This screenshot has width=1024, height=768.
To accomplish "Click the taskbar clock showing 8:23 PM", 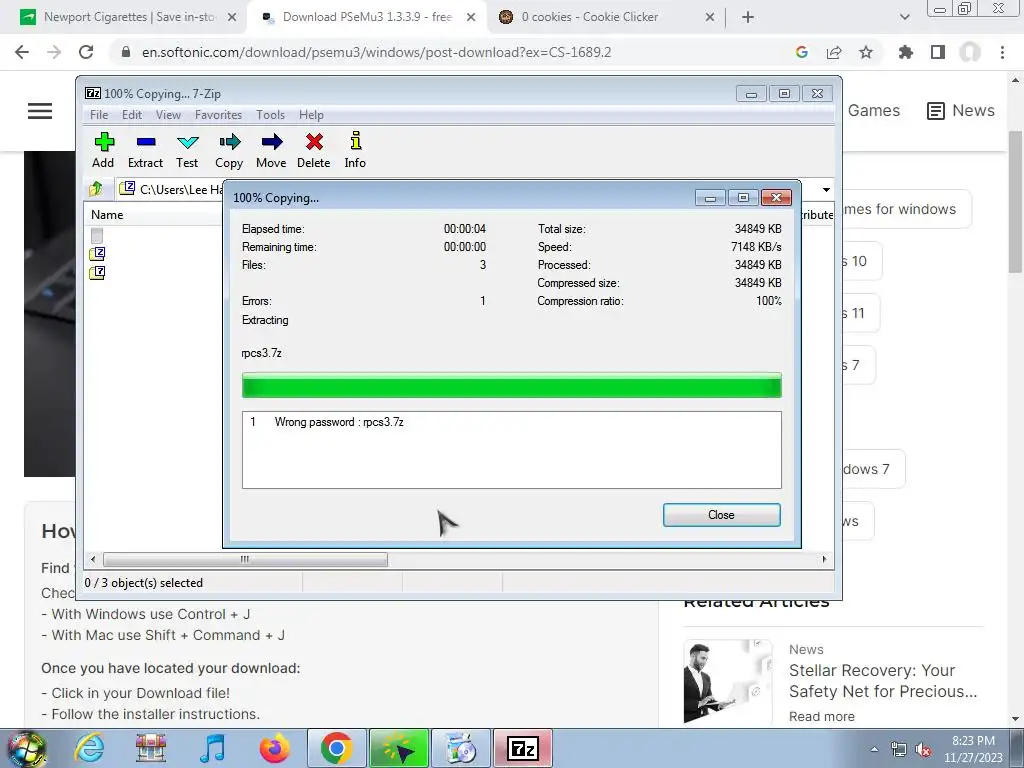I will 973,749.
